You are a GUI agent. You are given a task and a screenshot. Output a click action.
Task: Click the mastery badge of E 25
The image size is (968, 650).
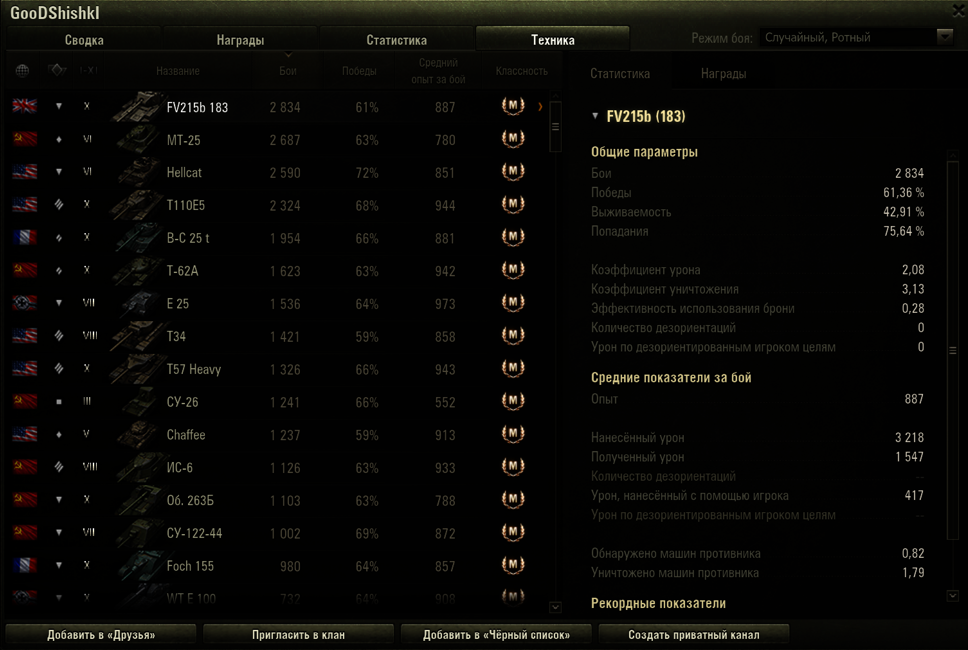coord(513,302)
